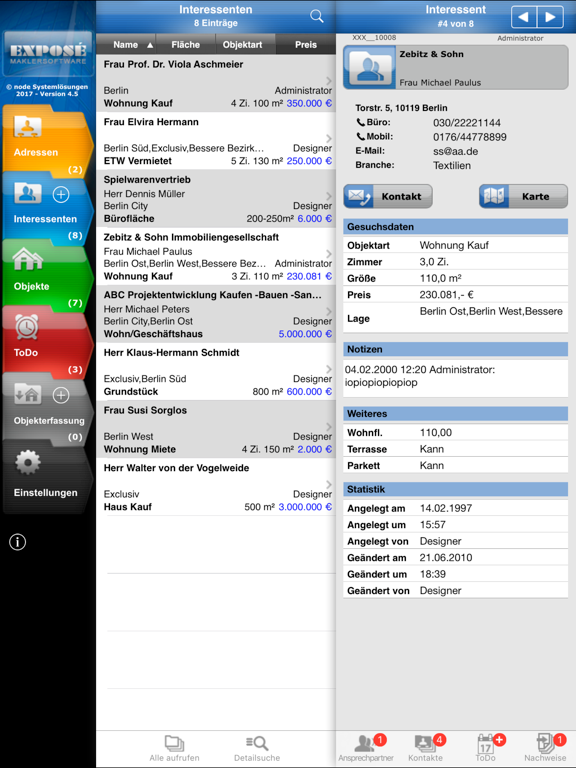Open the search magnifier in Interessenten header

tap(317, 16)
